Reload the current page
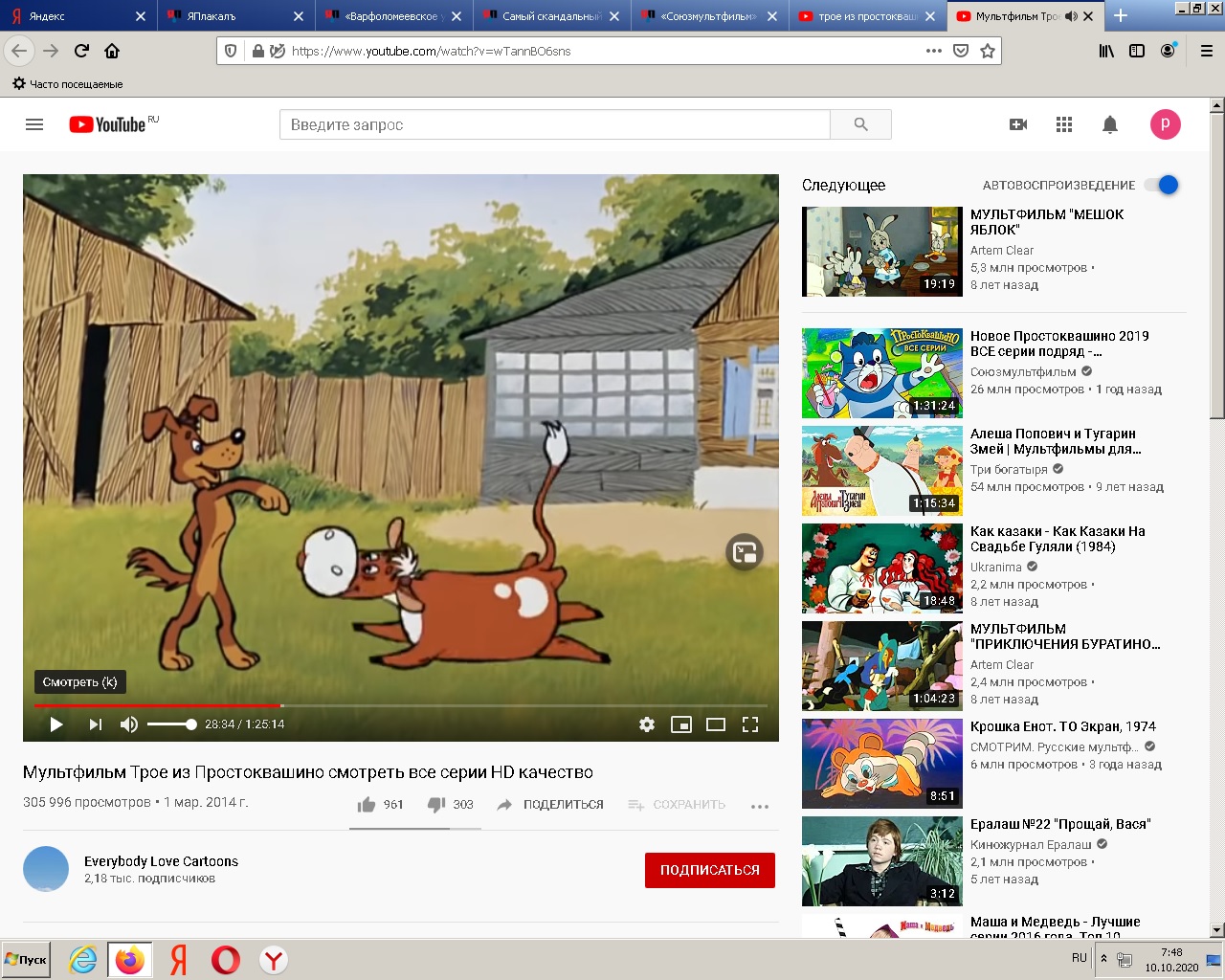The width and height of the screenshot is (1225, 980). coord(81,51)
